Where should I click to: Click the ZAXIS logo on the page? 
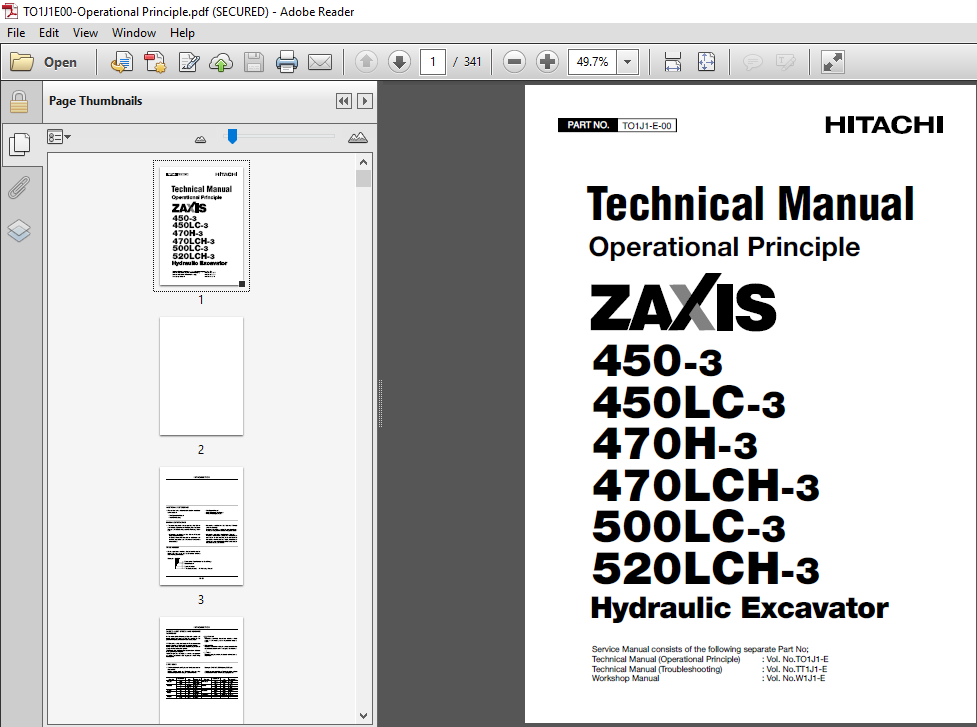[x=683, y=303]
